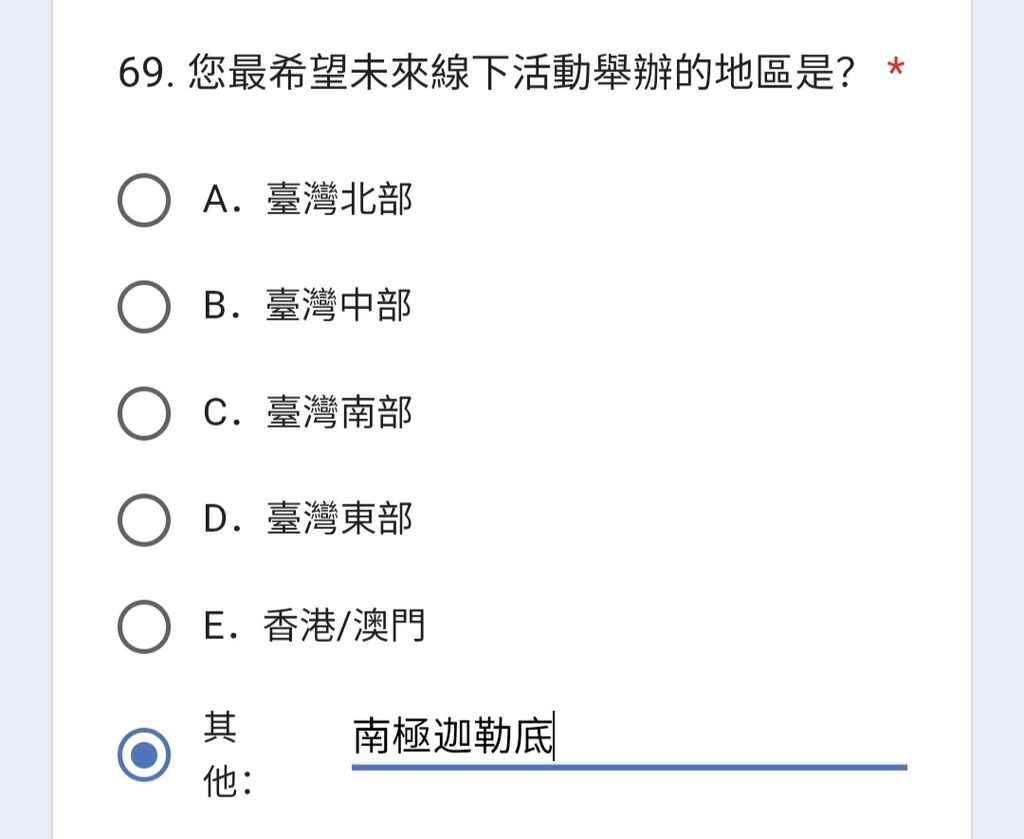
Task: Pick the radio circle for C. 臺灣南部
Action: tap(144, 413)
